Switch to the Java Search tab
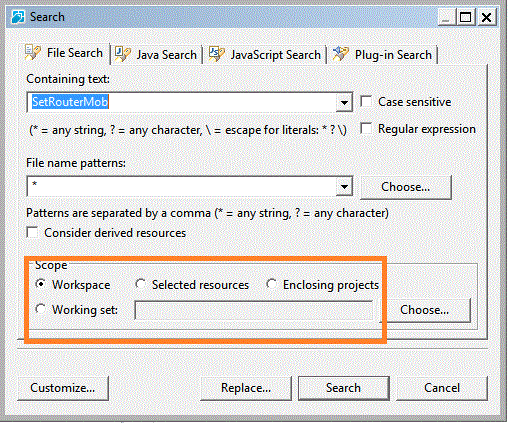The image size is (508, 423). pyautogui.click(x=156, y=55)
